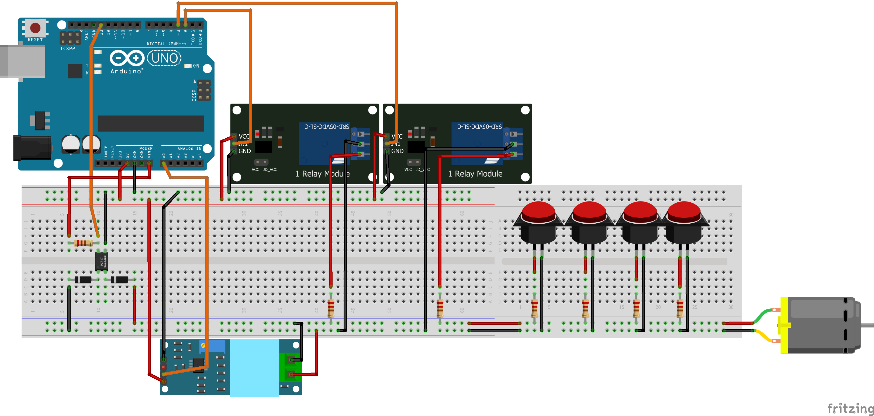
Task: Click the light blue transformer on sensor
Action: click(253, 367)
